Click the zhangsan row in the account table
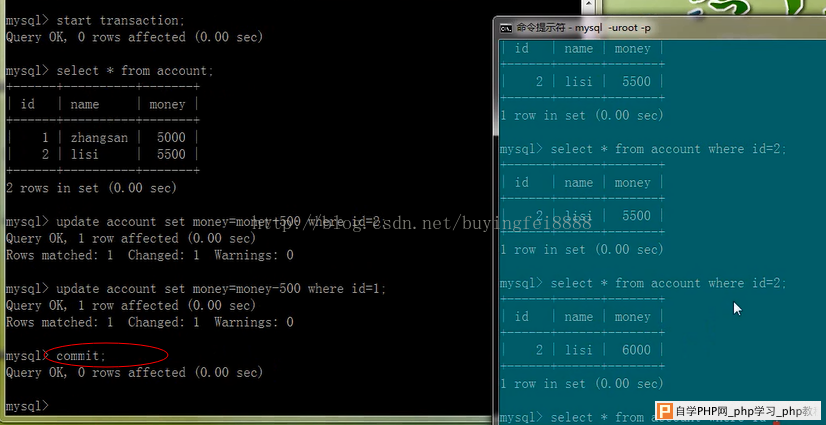The image size is (826, 425). pyautogui.click(x=103, y=137)
